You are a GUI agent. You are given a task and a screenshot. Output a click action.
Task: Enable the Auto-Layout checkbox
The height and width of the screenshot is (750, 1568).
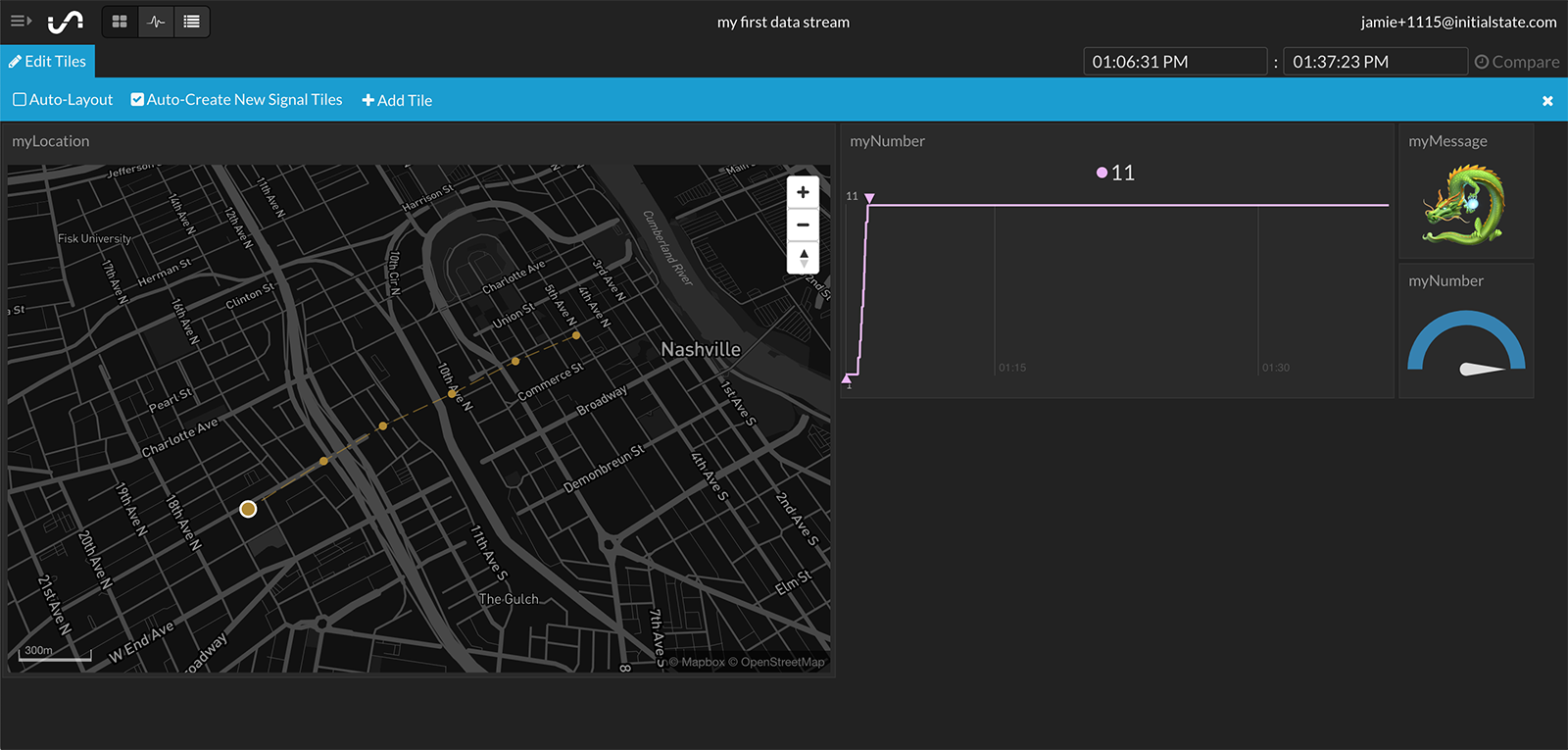(20, 100)
